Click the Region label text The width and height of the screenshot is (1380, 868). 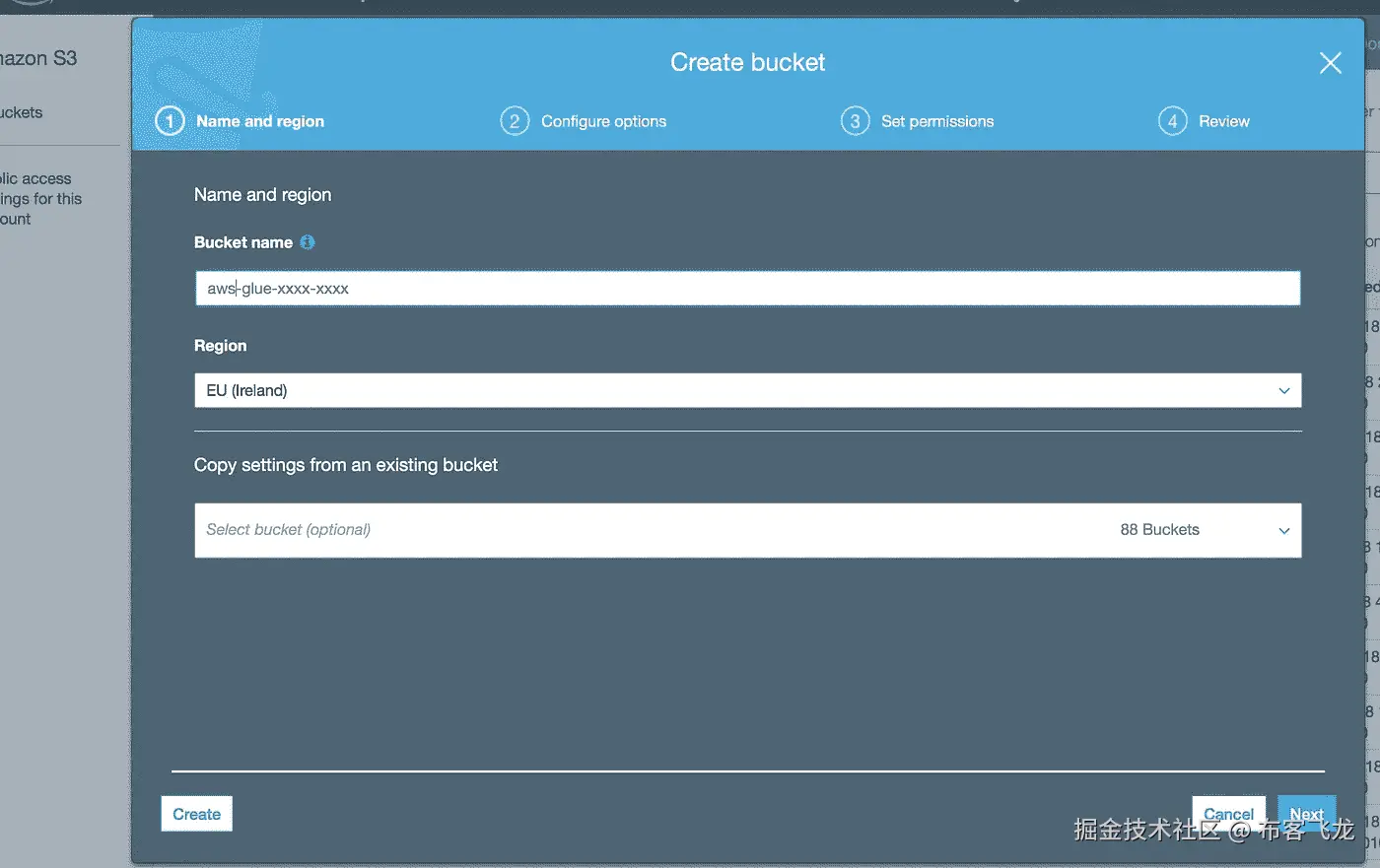coord(220,346)
